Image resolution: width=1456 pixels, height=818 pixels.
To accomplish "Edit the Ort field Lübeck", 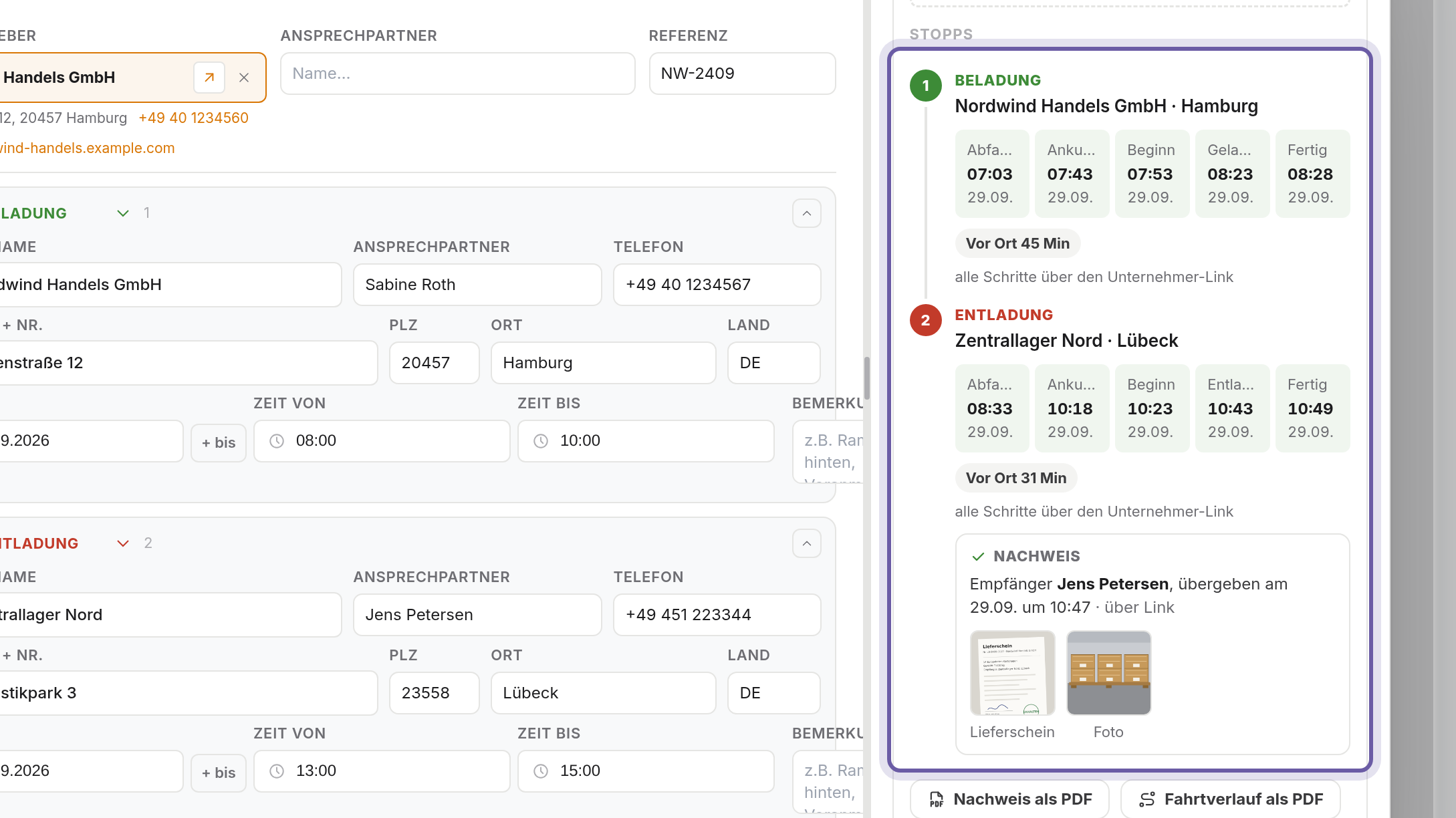I will 604,693.
